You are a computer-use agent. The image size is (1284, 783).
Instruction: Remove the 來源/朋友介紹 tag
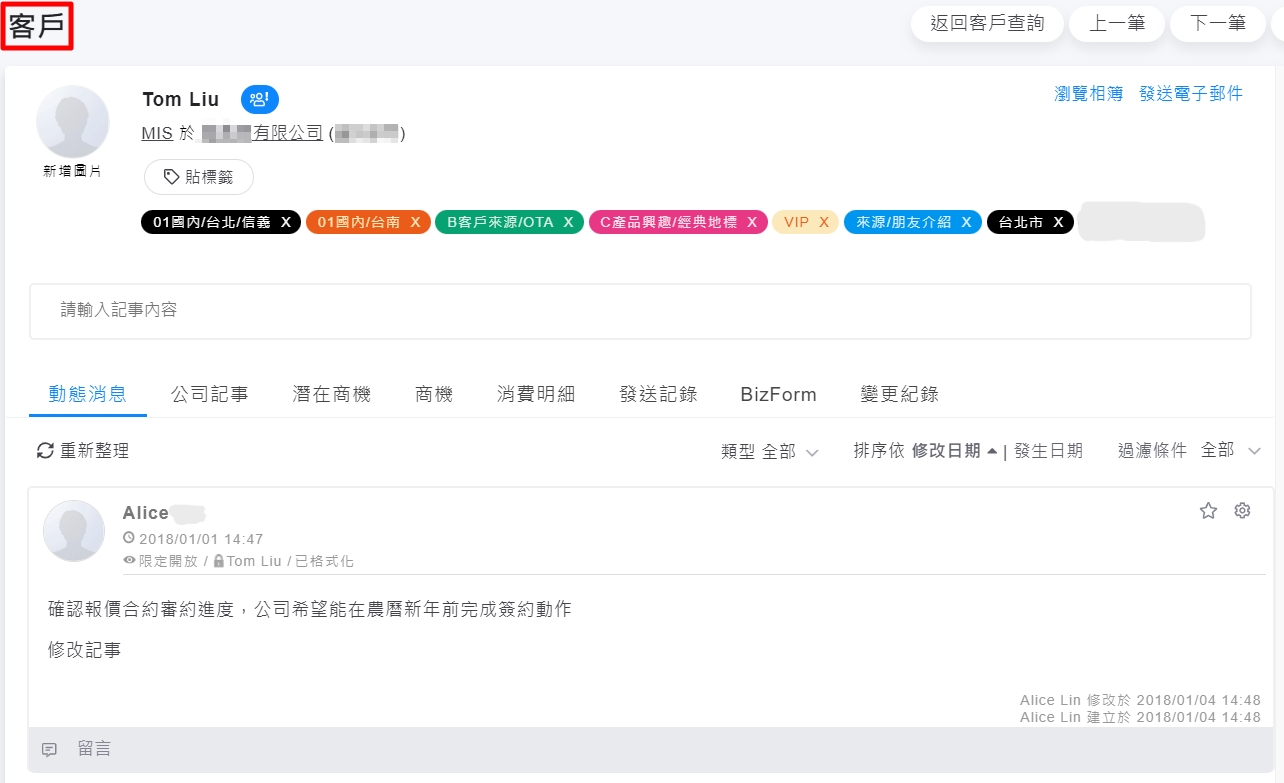coord(966,222)
